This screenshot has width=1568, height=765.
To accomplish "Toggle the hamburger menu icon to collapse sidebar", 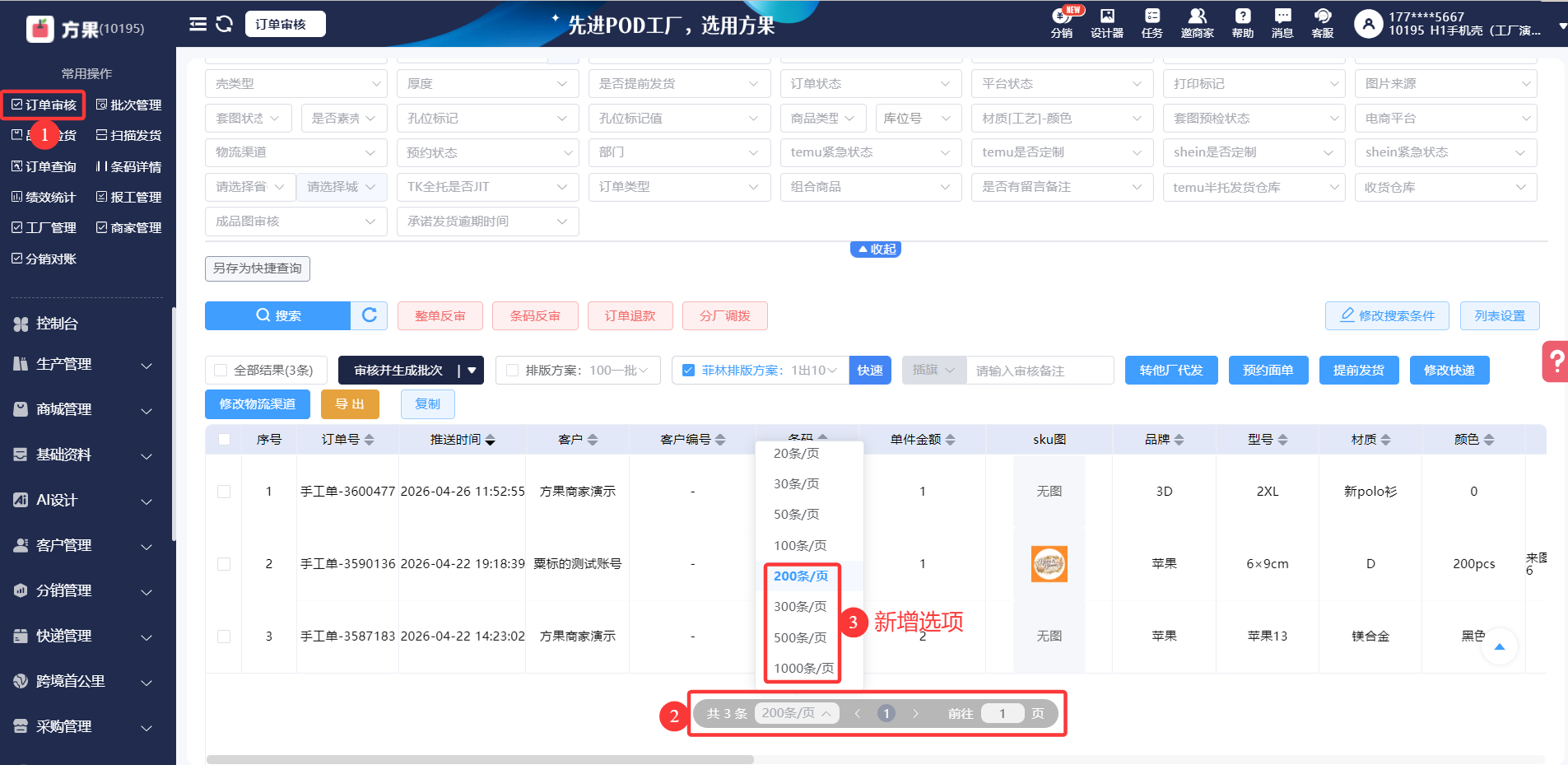I will pos(198,24).
